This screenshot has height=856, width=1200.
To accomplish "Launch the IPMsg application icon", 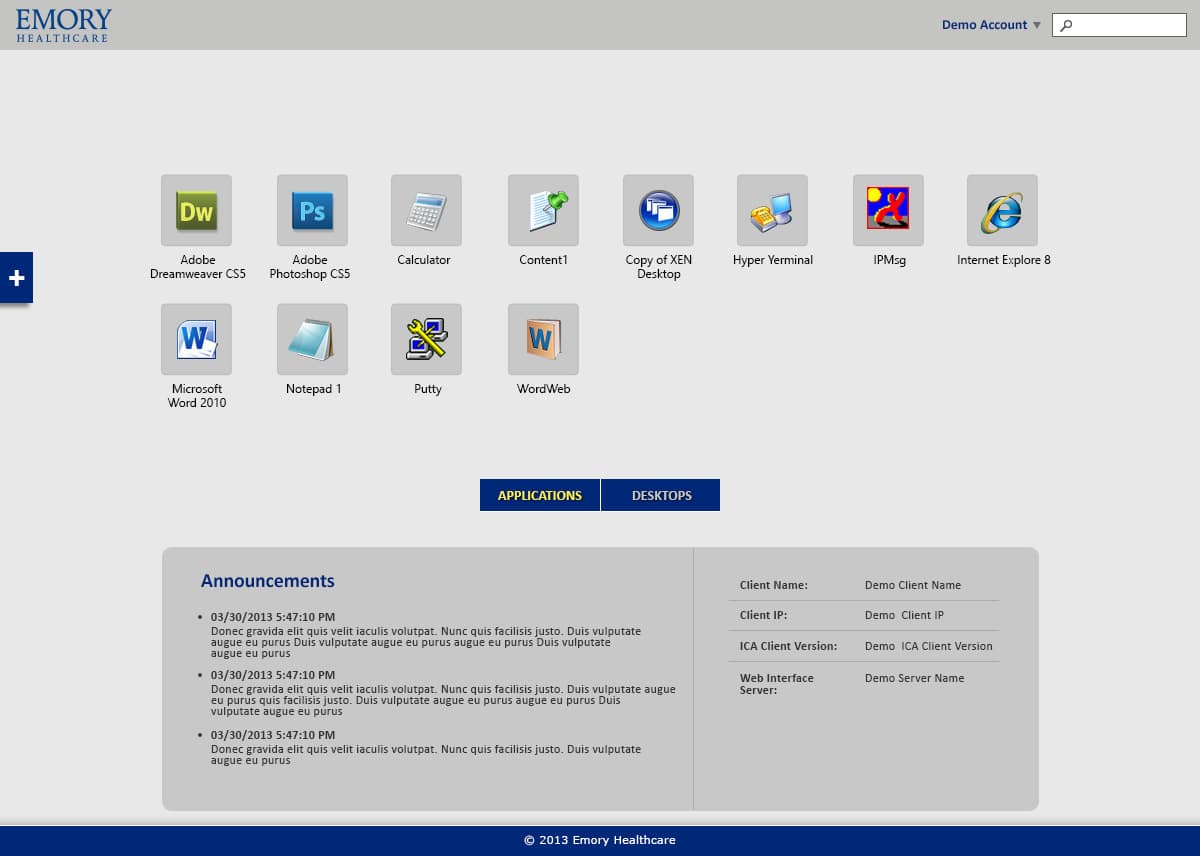I will tap(888, 210).
